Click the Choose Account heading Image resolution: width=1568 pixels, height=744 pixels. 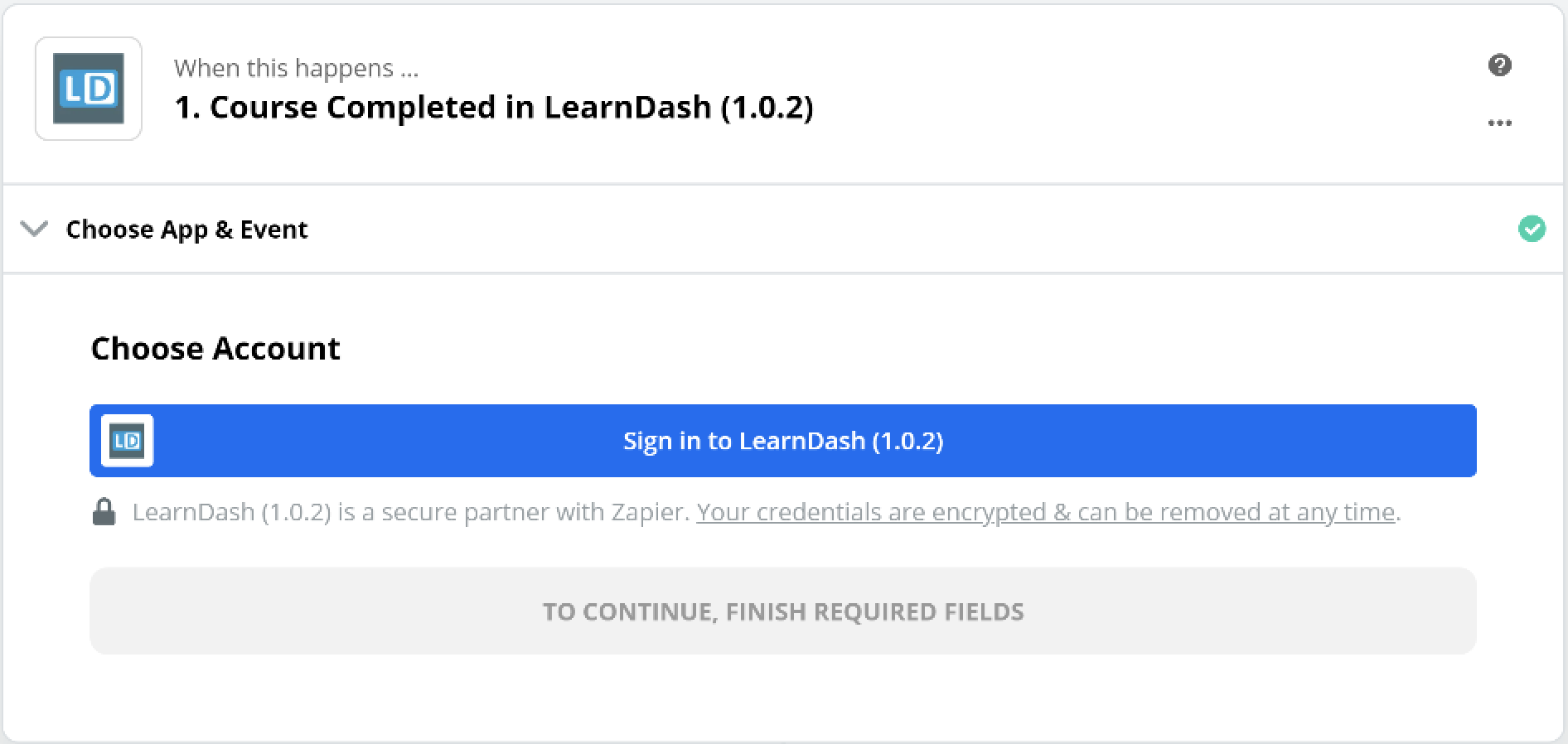click(215, 349)
